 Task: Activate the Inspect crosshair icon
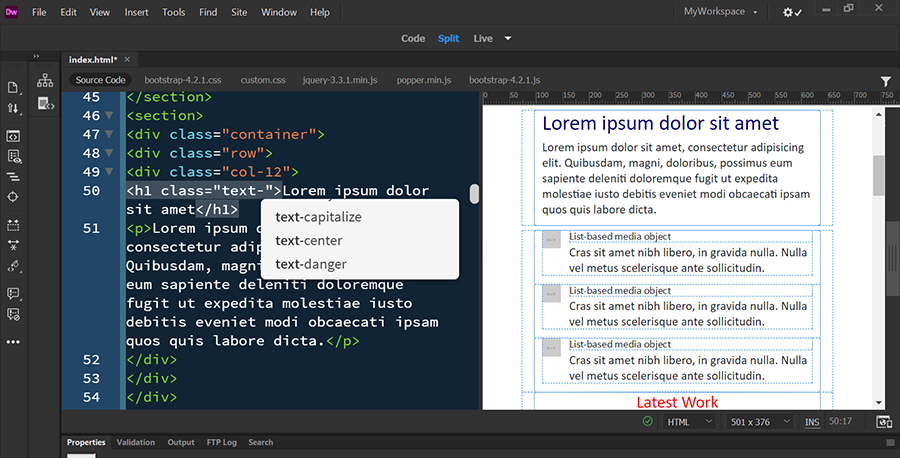(x=13, y=197)
